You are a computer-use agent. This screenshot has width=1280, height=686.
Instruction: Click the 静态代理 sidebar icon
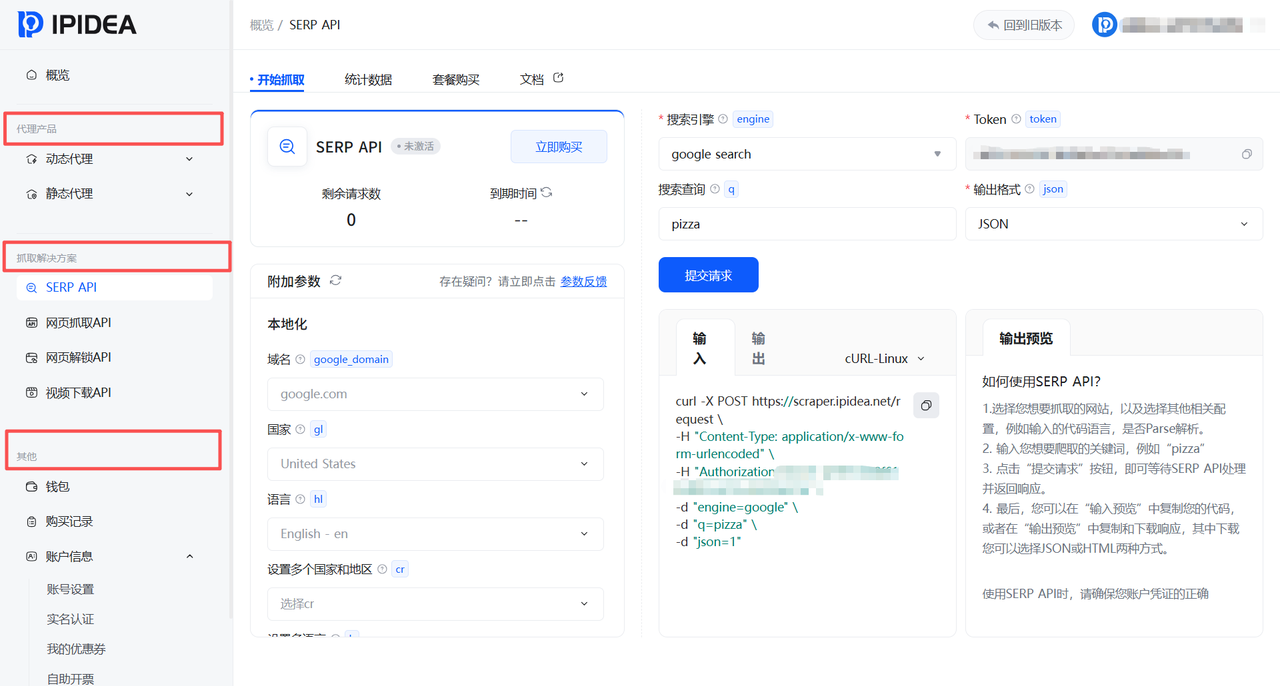[31, 194]
